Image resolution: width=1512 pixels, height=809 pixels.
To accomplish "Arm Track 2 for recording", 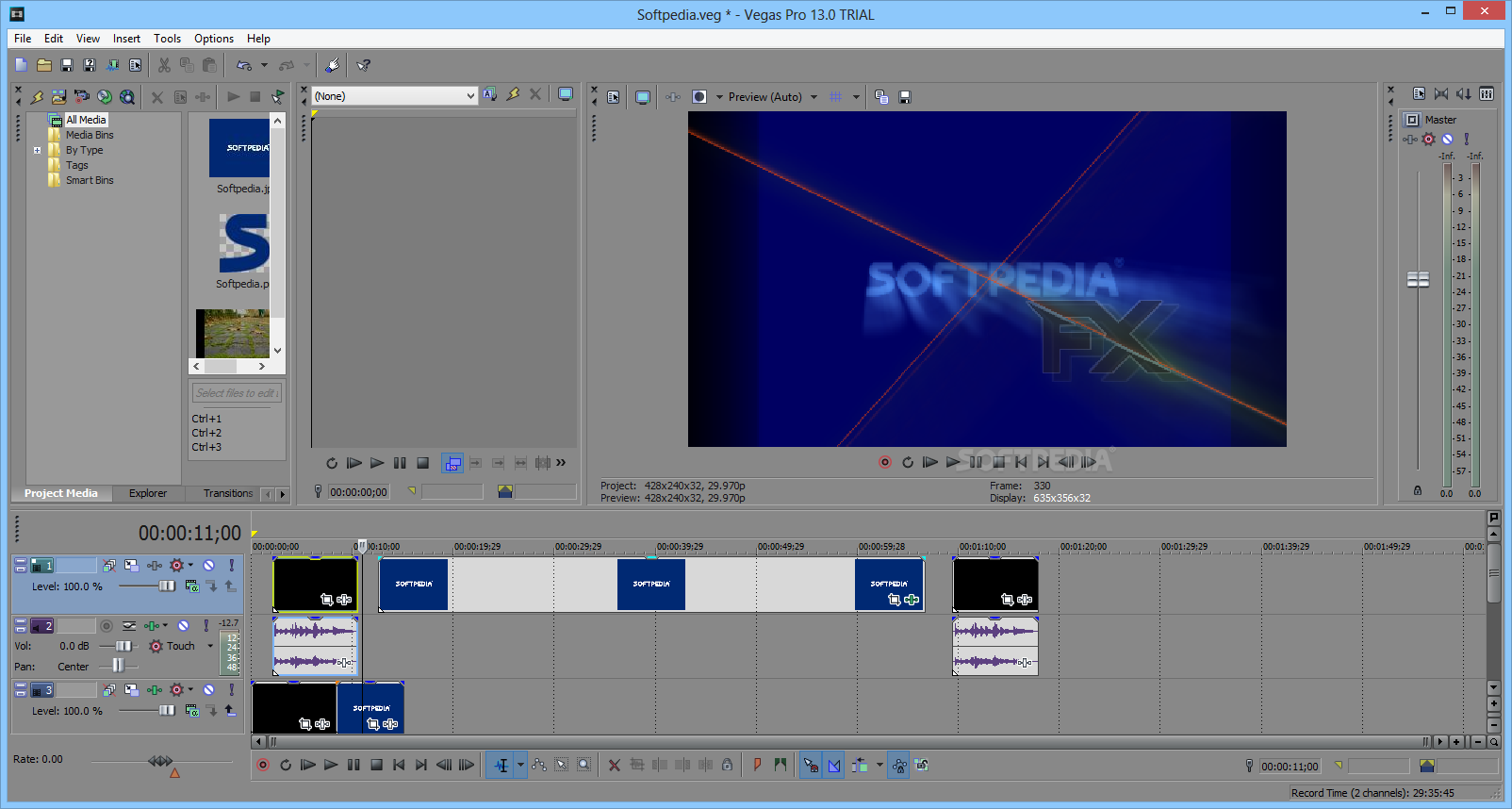I will 107,626.
